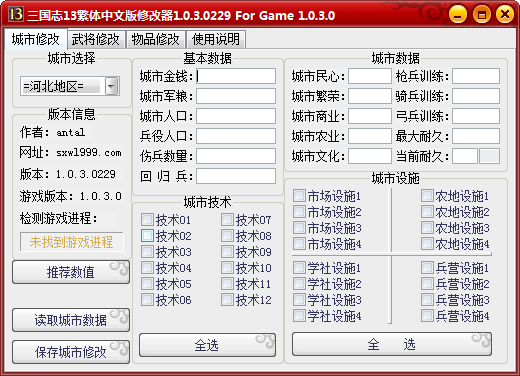Enable the 技术11 checkbox
Screen dimensions: 520x376
(227, 284)
